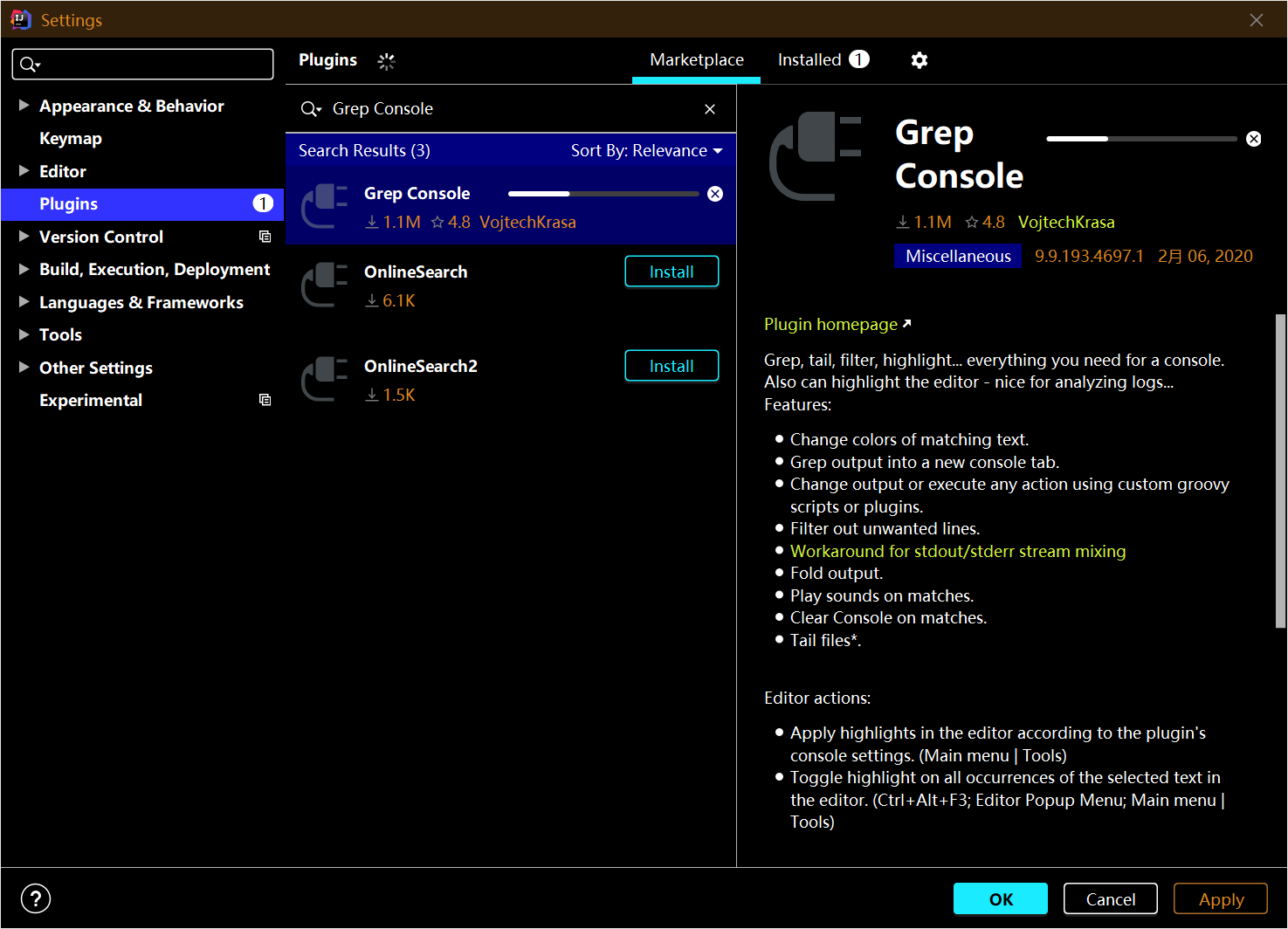Focus the plugin search field with Grep Console
This screenshot has height=929, width=1288.
point(510,109)
